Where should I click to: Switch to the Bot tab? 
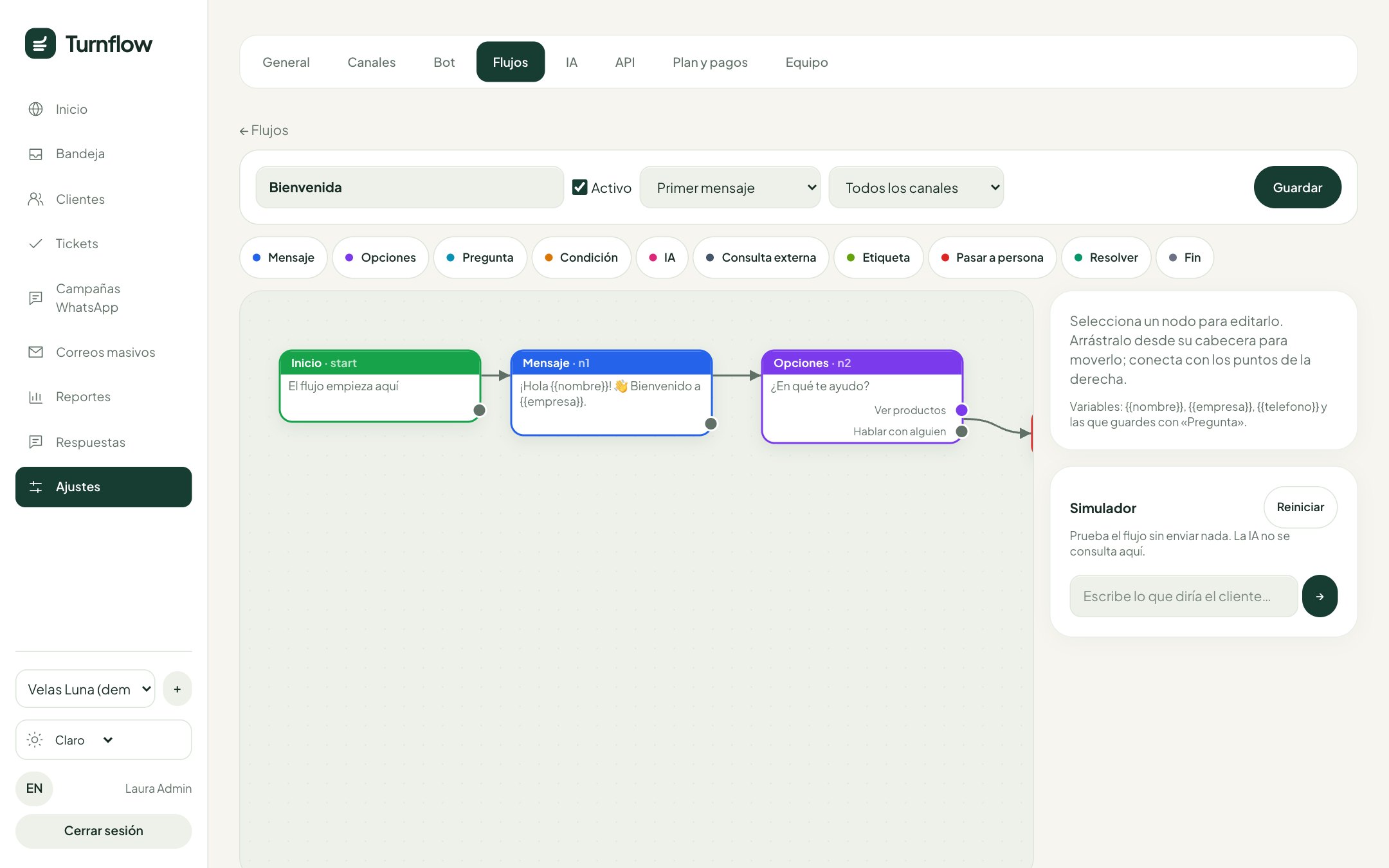point(444,62)
